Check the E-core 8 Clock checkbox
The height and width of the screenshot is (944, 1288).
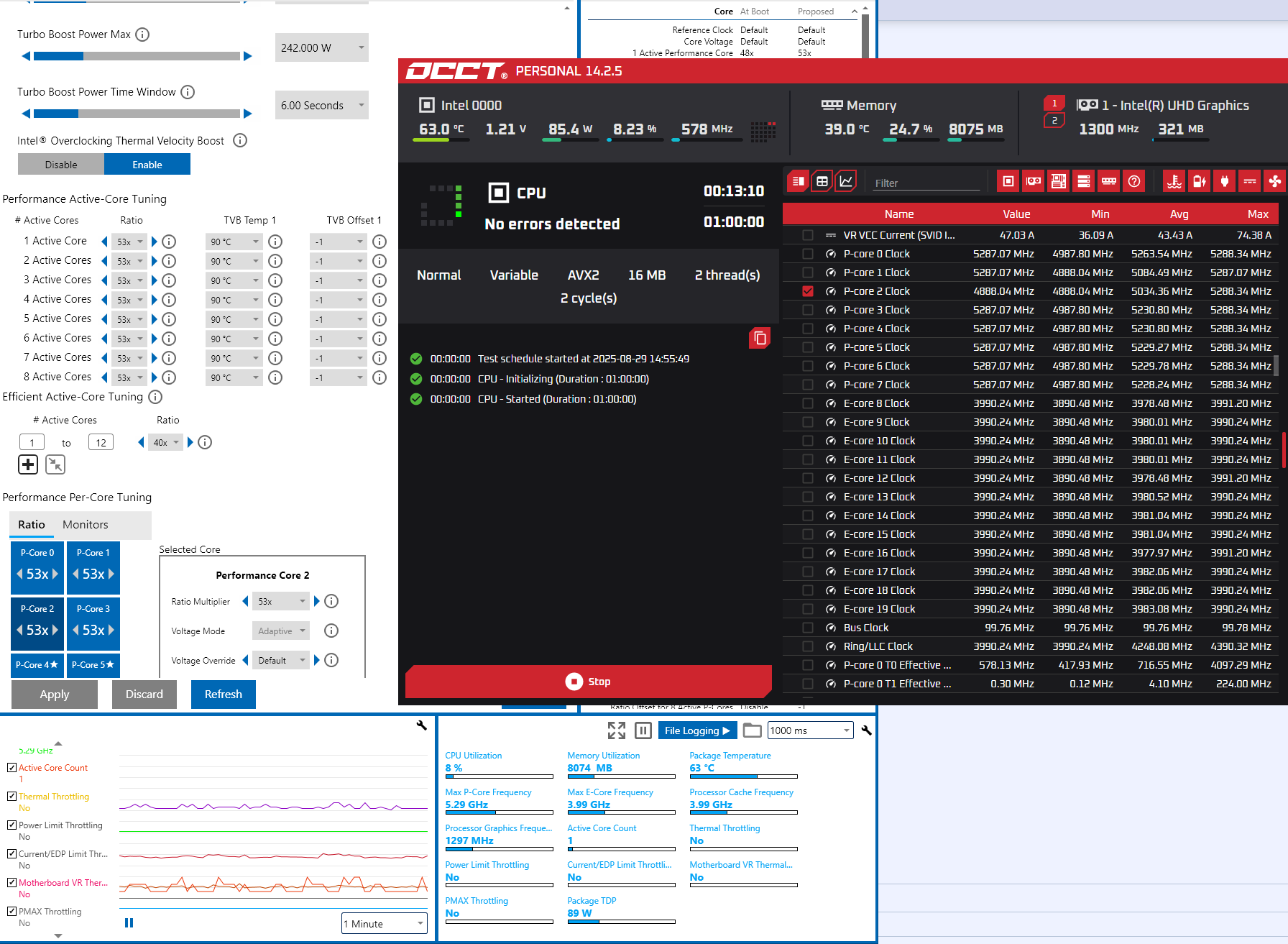(808, 403)
